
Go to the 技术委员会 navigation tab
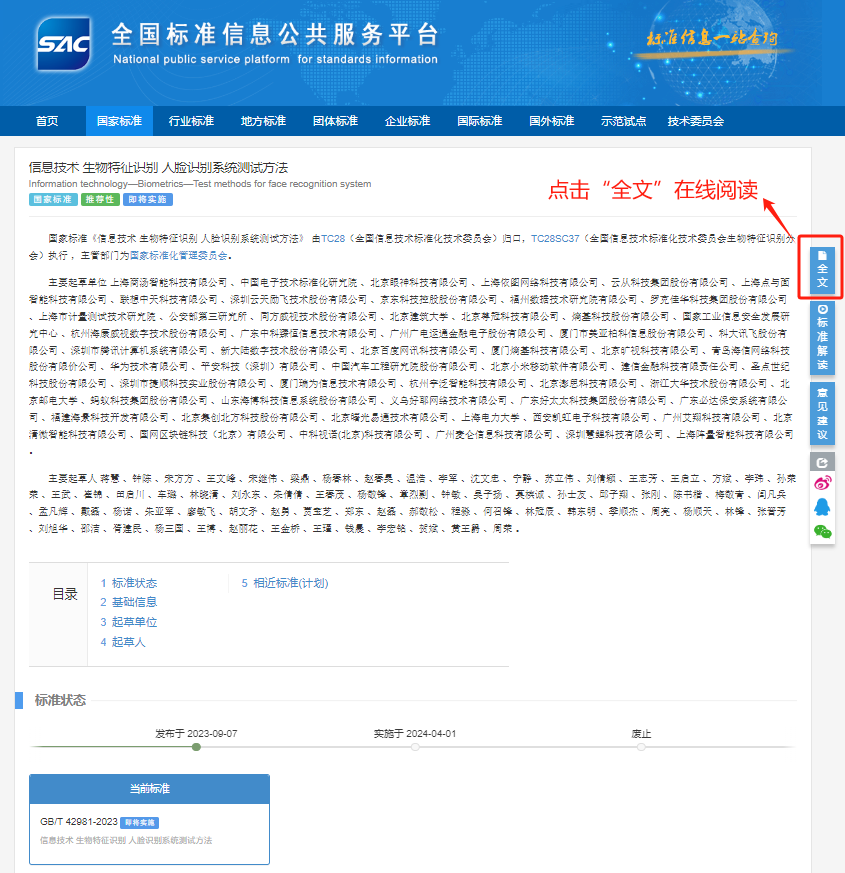[x=695, y=121]
